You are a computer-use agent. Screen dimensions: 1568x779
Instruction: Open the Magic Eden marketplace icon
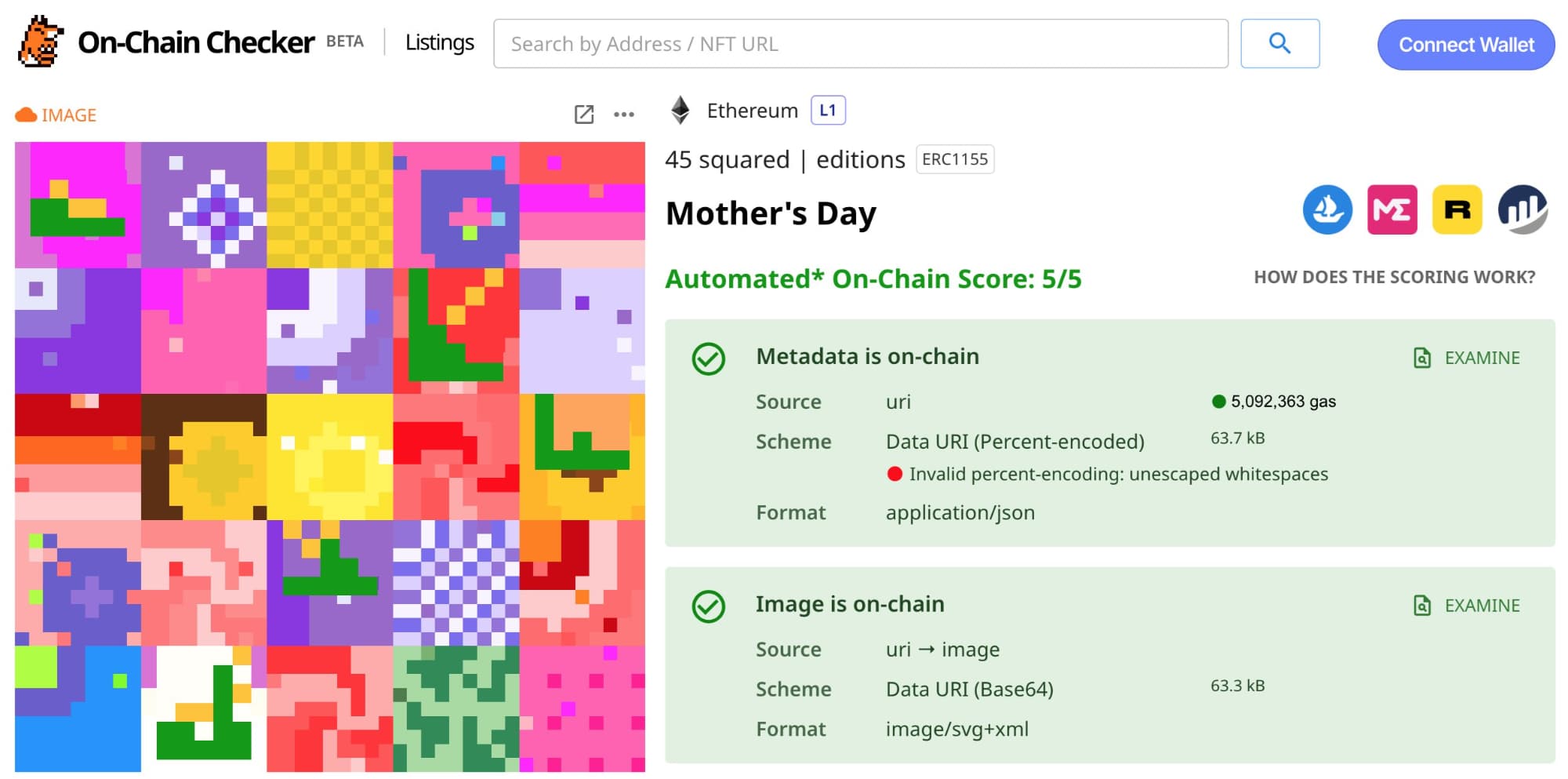pyautogui.click(x=1392, y=209)
